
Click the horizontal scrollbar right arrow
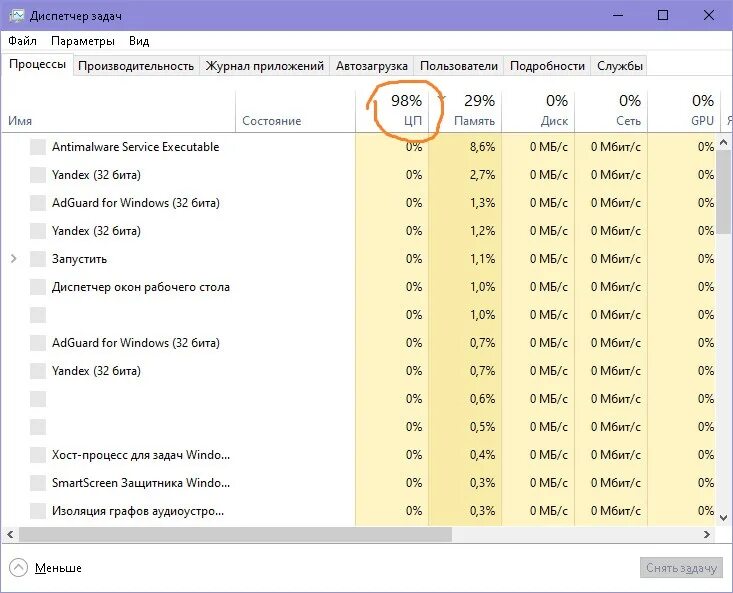point(707,534)
